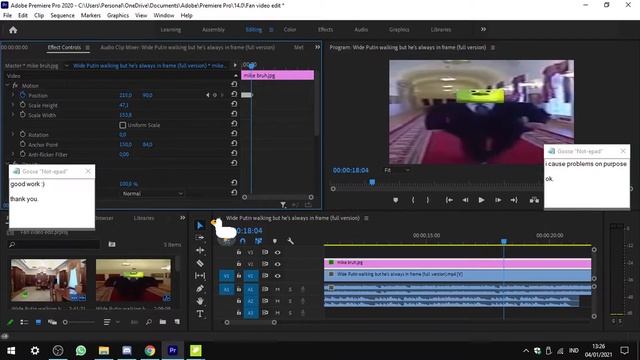Create a New Item in Project panel
Viewport: 640px width, 360px height.
coord(177,322)
